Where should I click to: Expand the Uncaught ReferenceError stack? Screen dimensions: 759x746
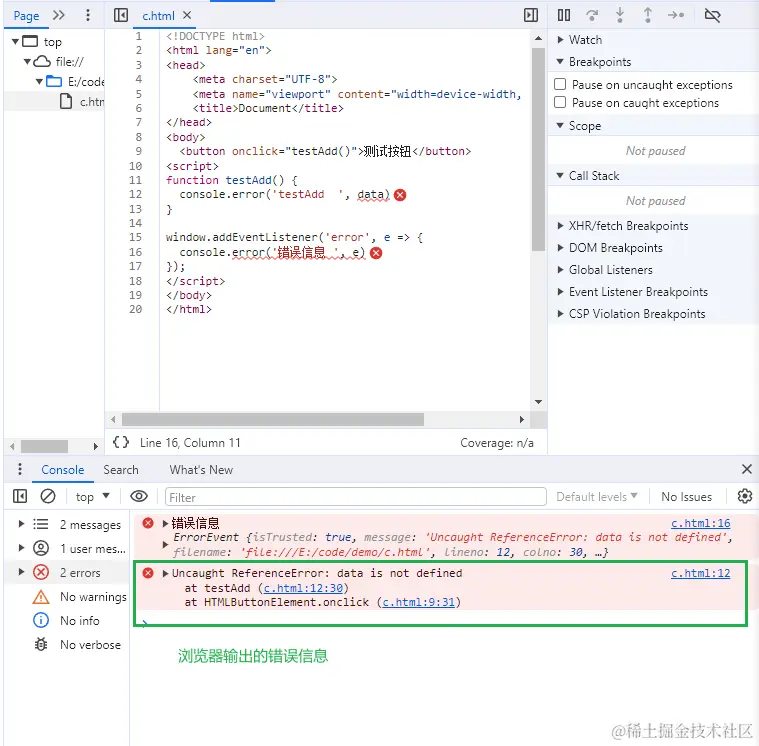pyautogui.click(x=165, y=573)
